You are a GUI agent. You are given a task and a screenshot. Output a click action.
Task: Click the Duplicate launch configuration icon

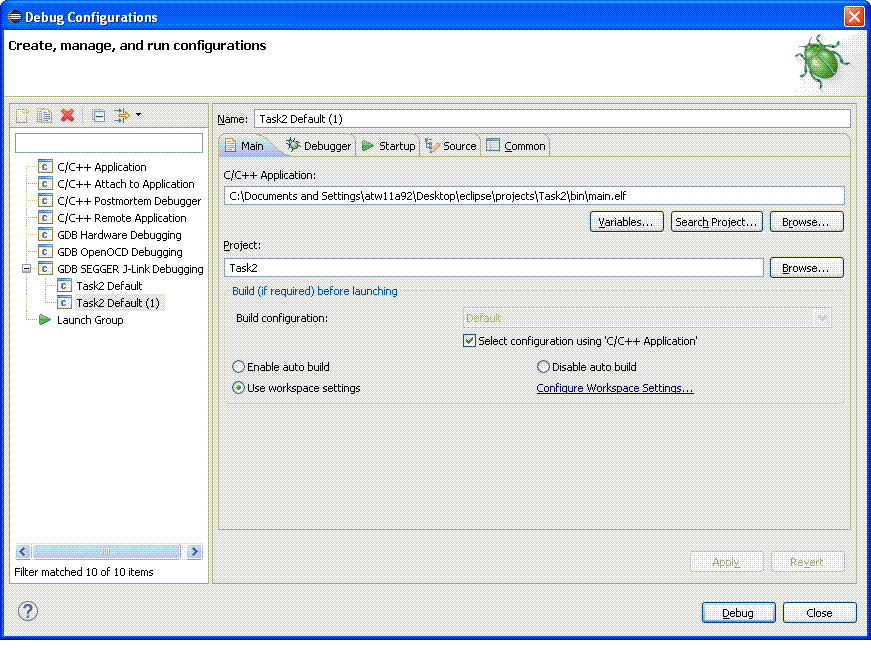click(44, 115)
